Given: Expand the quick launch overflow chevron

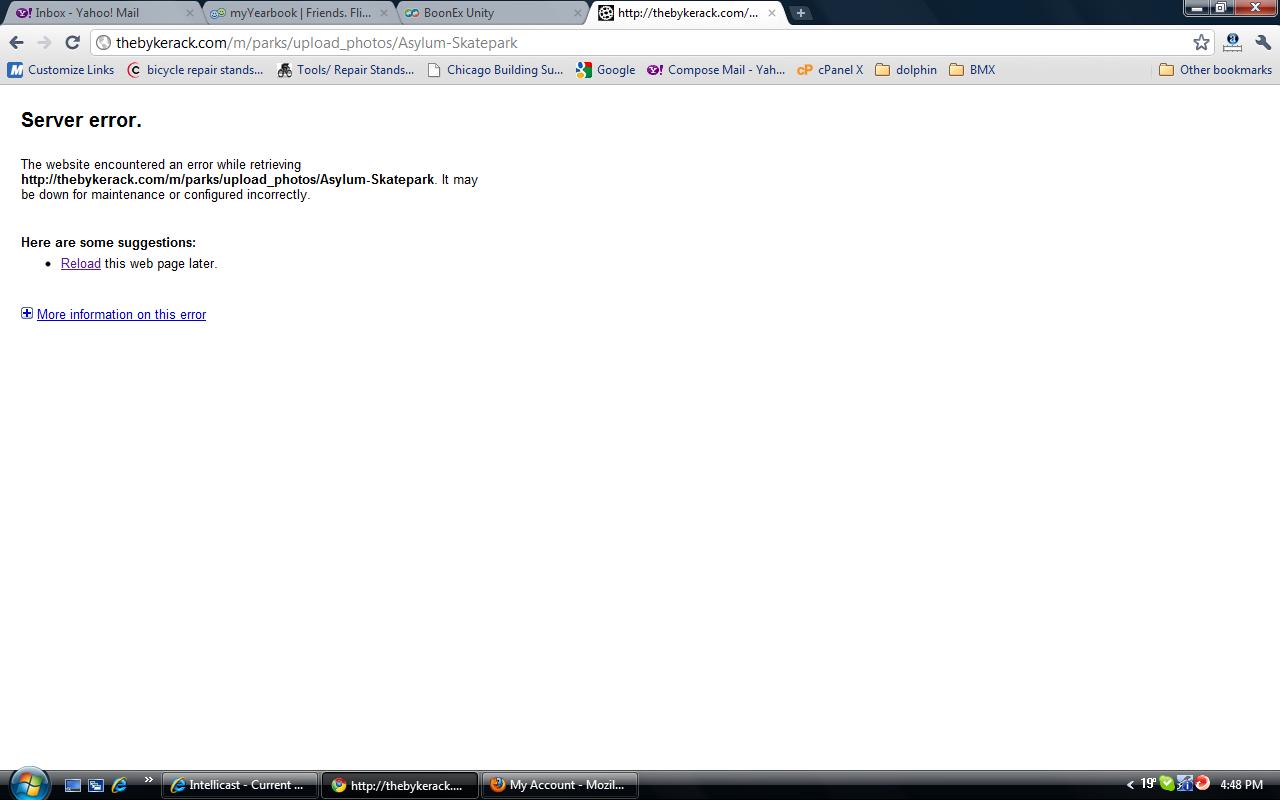Looking at the screenshot, I should pyautogui.click(x=149, y=780).
